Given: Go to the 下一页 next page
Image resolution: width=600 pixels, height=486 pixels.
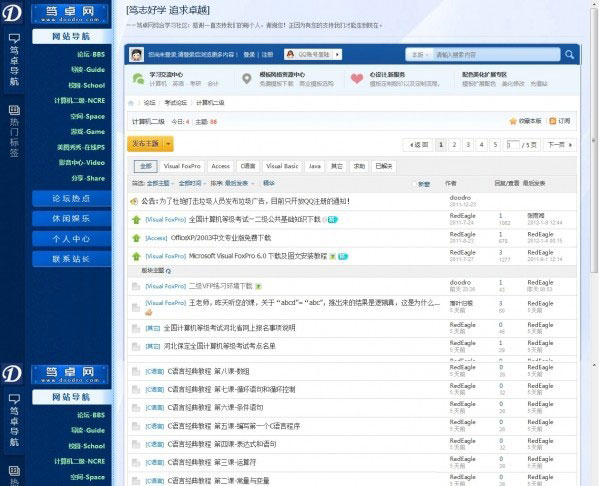Looking at the screenshot, I should (x=557, y=144).
